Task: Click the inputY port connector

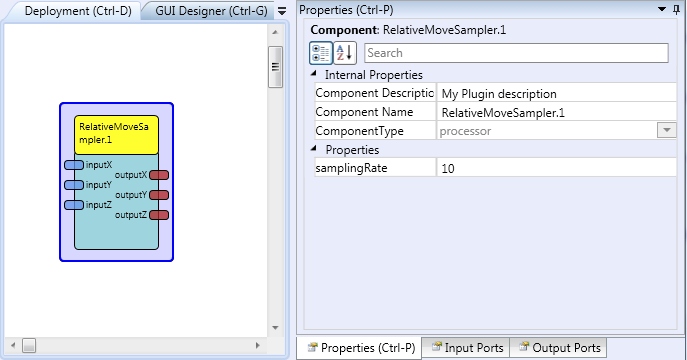Action: tap(74, 185)
